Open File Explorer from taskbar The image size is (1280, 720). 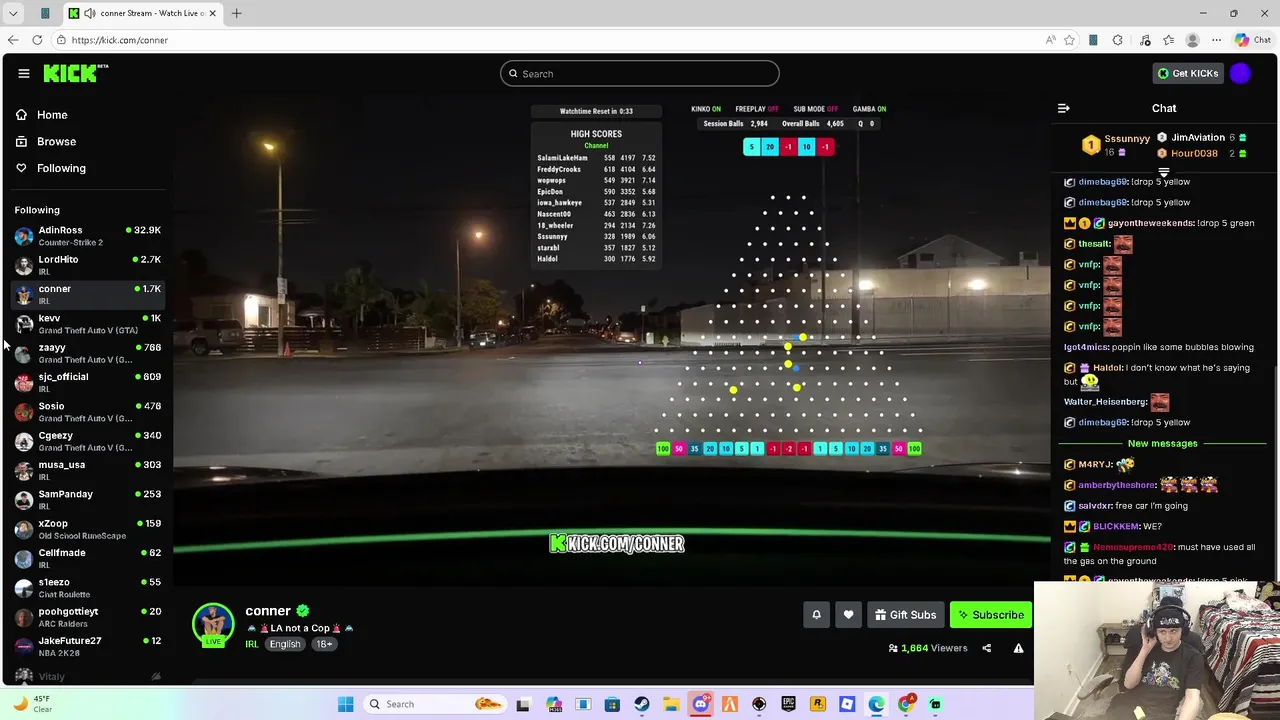671,704
